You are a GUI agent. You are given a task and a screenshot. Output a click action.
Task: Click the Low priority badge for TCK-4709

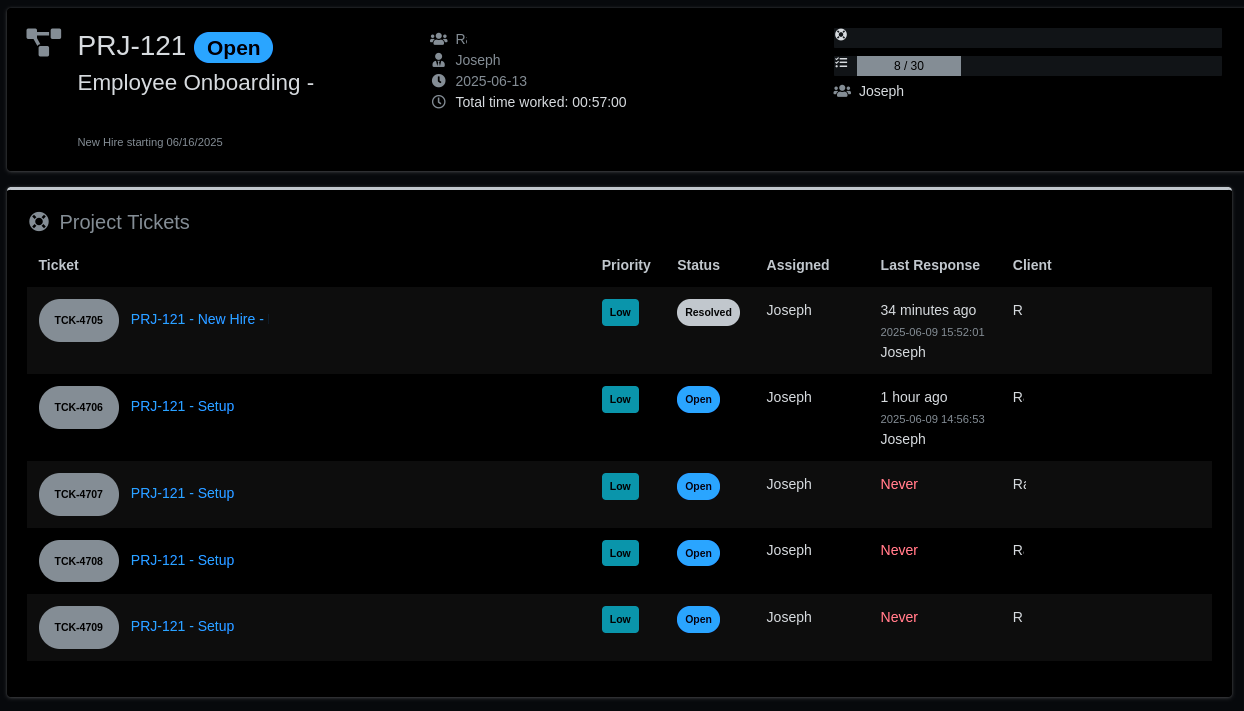[x=620, y=619]
